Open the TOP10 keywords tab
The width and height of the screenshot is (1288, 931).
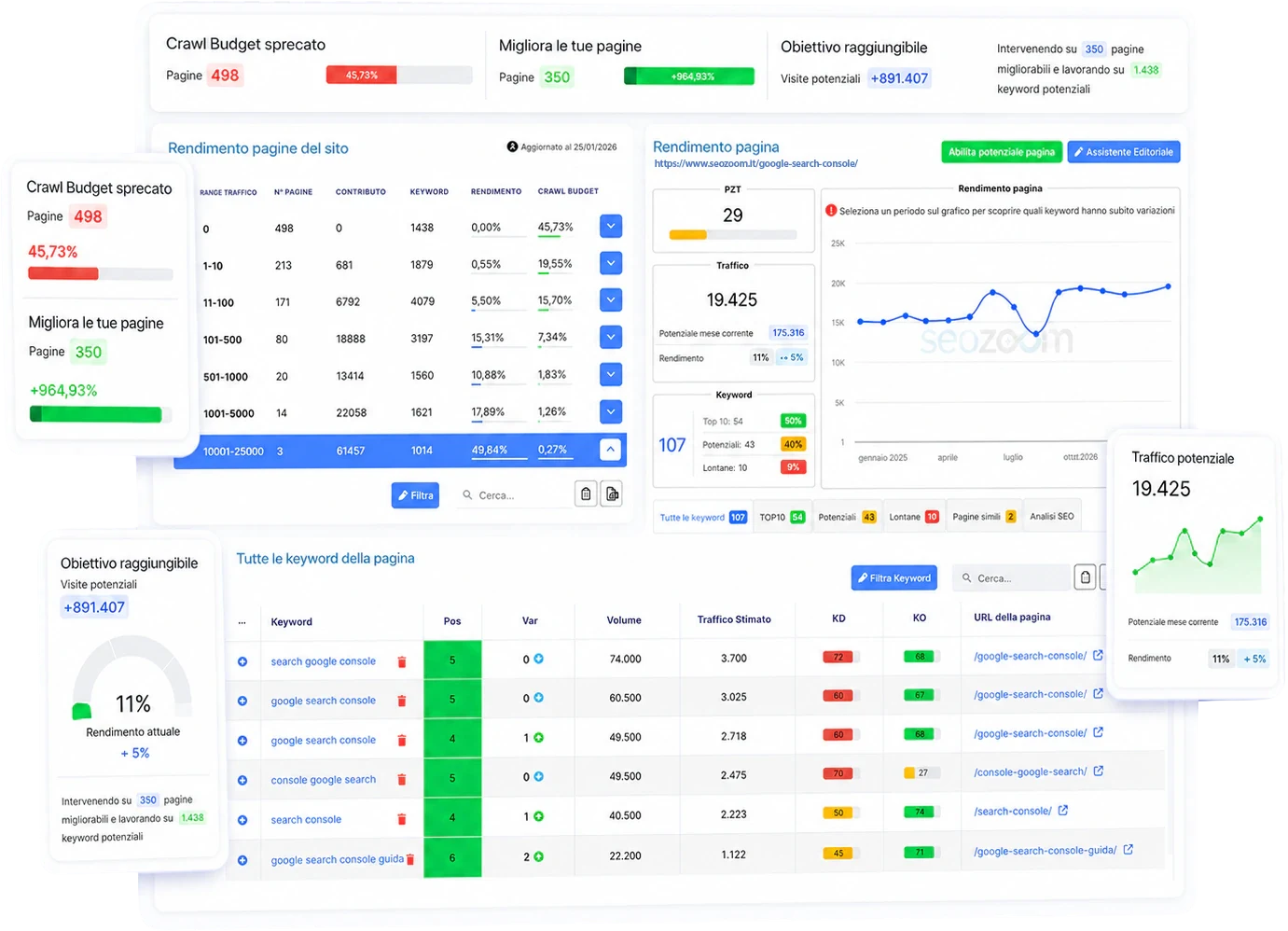point(782,517)
